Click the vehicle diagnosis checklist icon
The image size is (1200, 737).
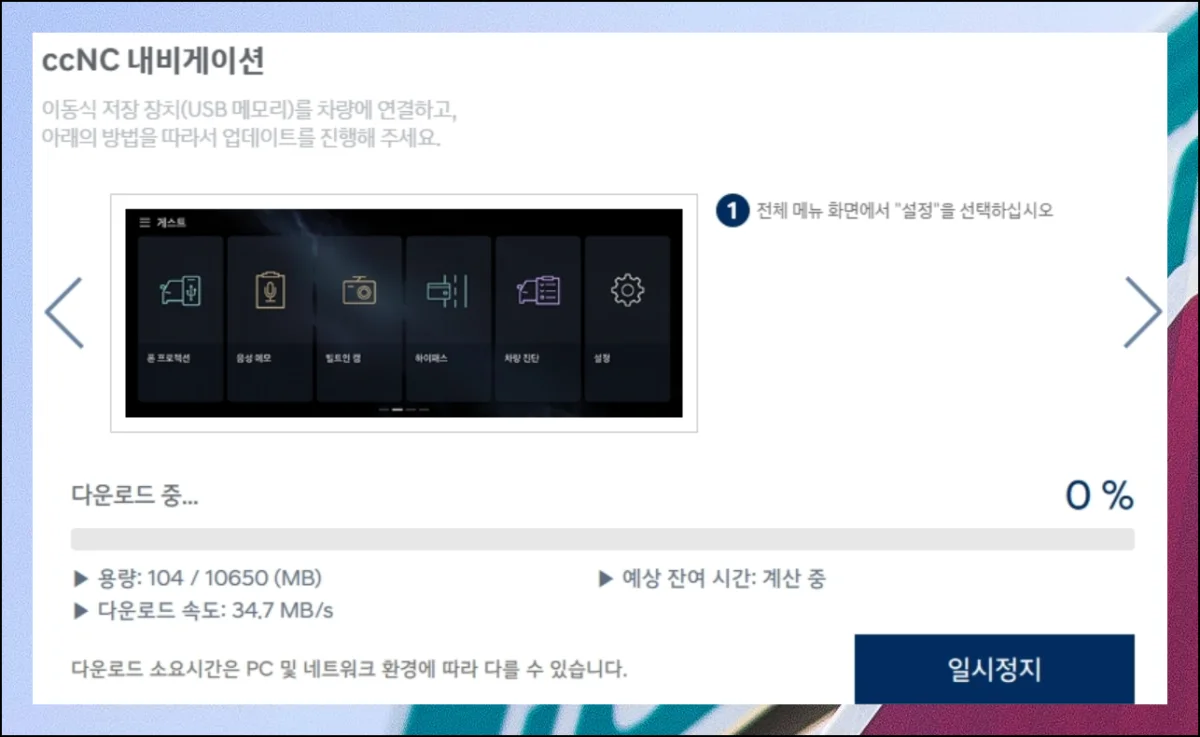pos(538,291)
